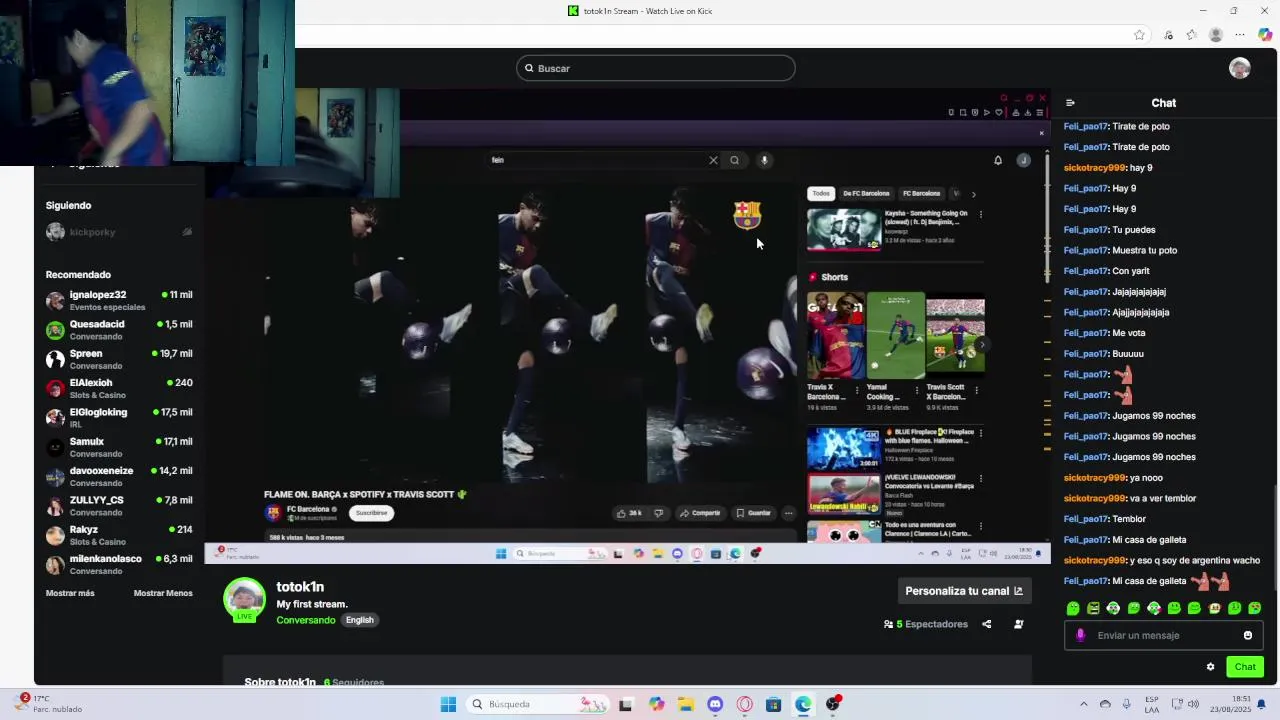Click the green Chat send button

click(x=1245, y=667)
